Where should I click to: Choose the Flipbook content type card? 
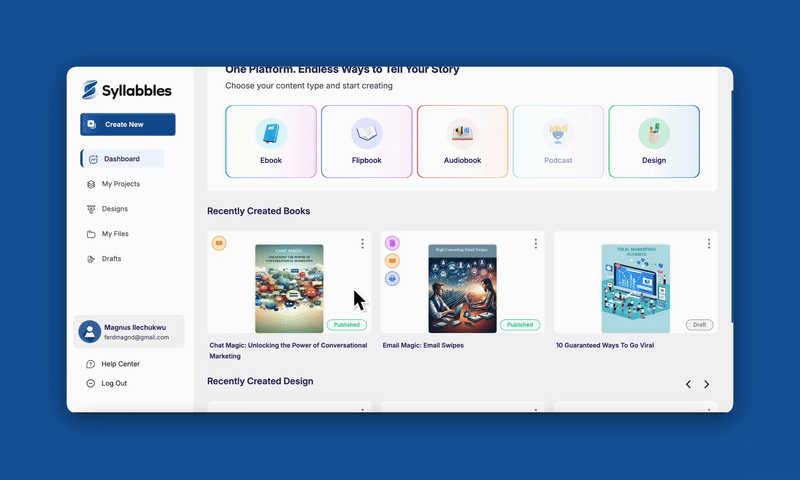pos(366,141)
